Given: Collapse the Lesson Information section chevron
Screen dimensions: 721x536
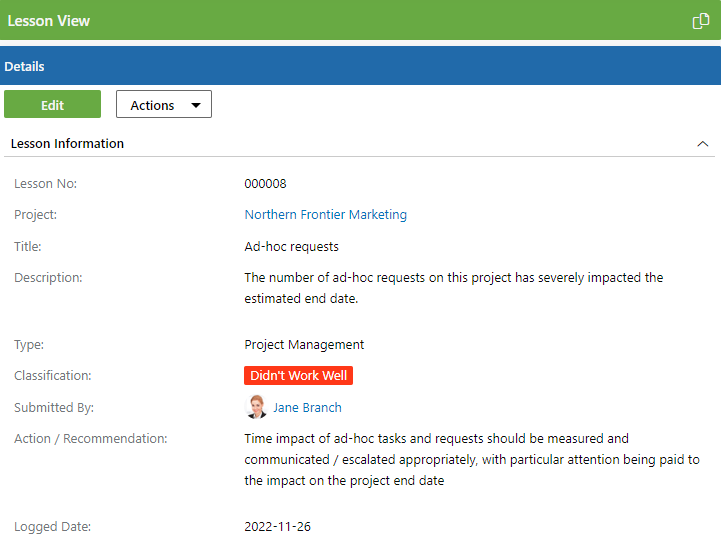Looking at the screenshot, I should click(703, 144).
